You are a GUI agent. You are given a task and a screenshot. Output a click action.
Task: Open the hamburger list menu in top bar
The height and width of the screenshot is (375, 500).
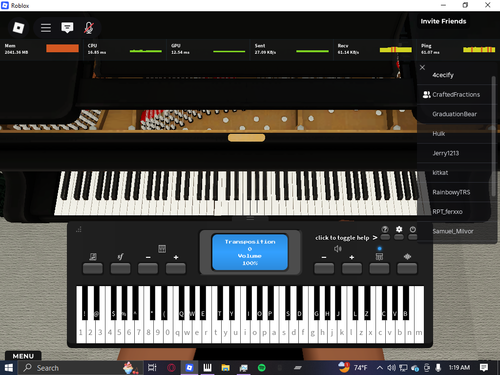click(x=46, y=28)
